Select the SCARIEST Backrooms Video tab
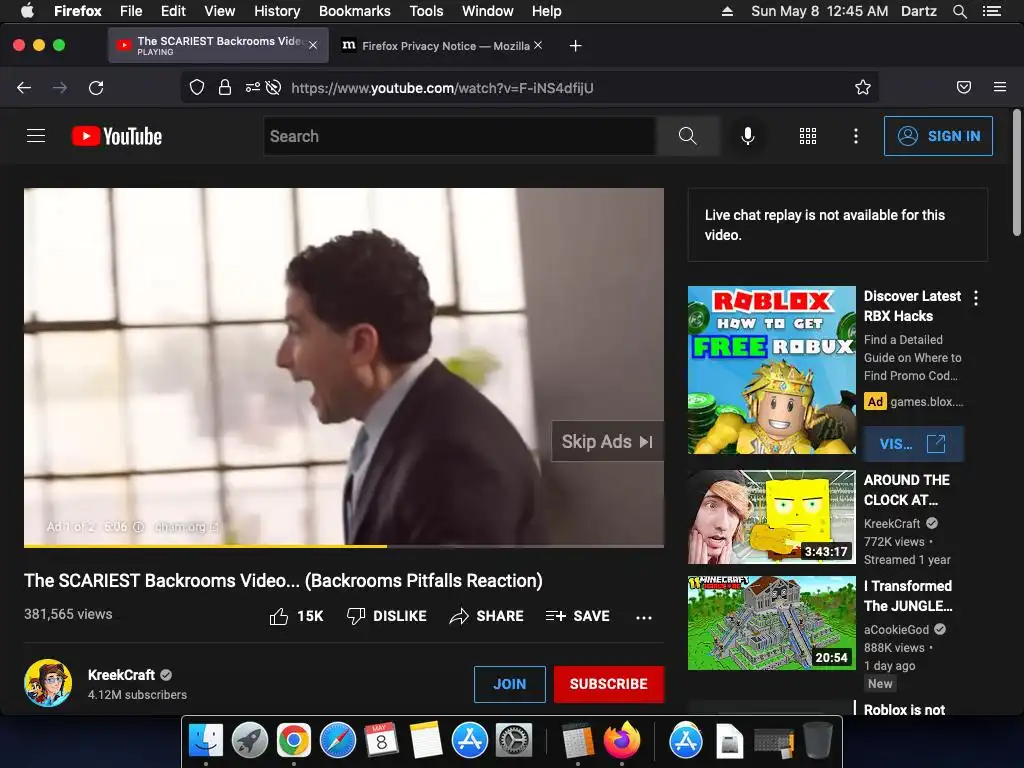The height and width of the screenshot is (768, 1024). point(218,46)
